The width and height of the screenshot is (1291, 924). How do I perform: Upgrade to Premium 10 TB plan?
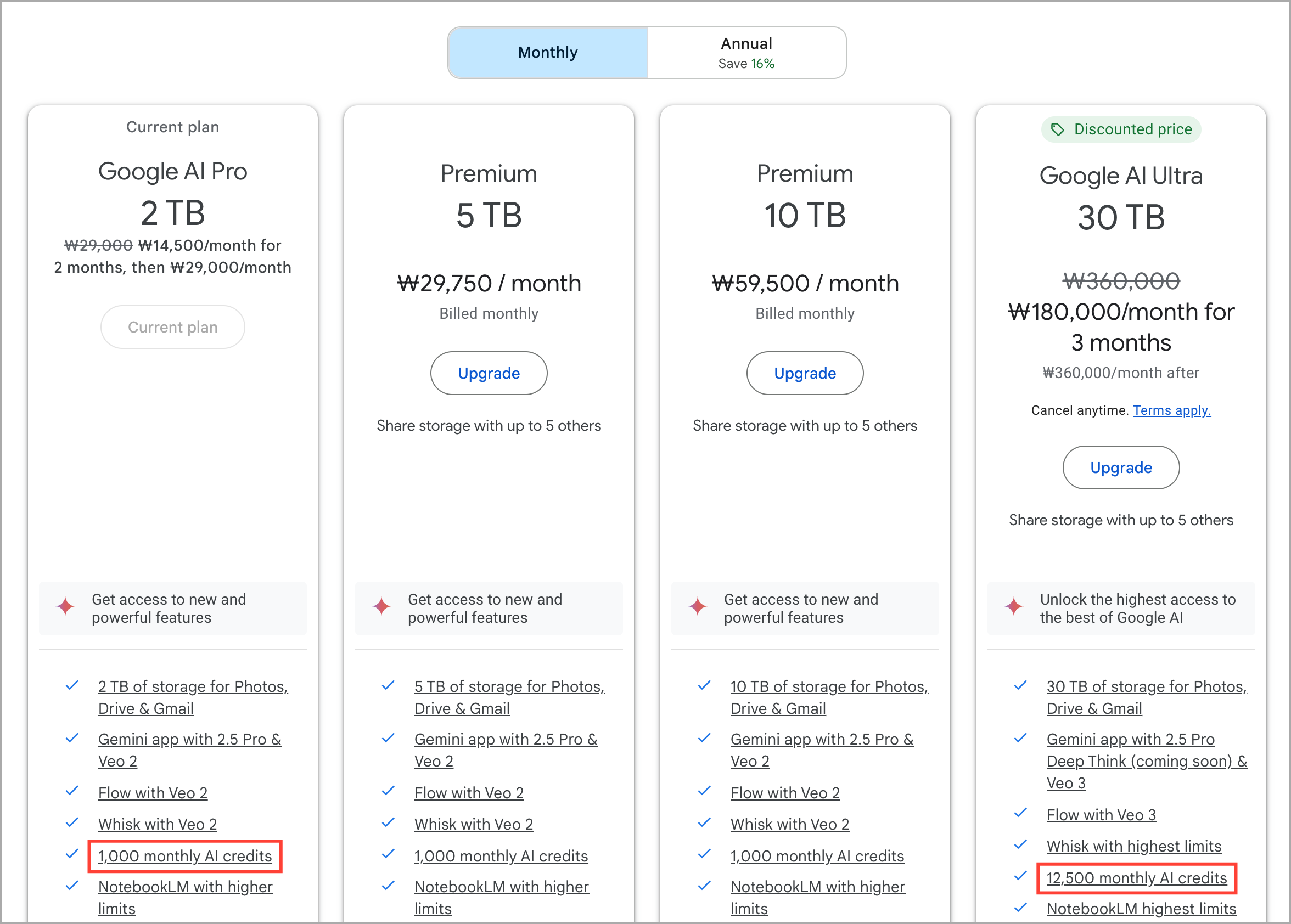[x=805, y=373]
